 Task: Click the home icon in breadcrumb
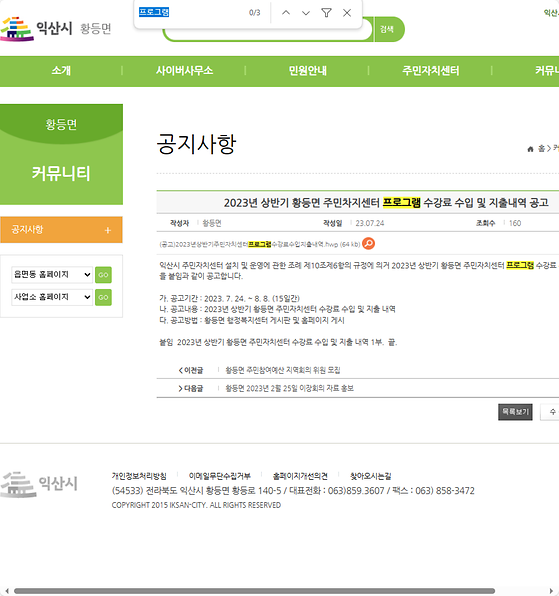(x=530, y=149)
